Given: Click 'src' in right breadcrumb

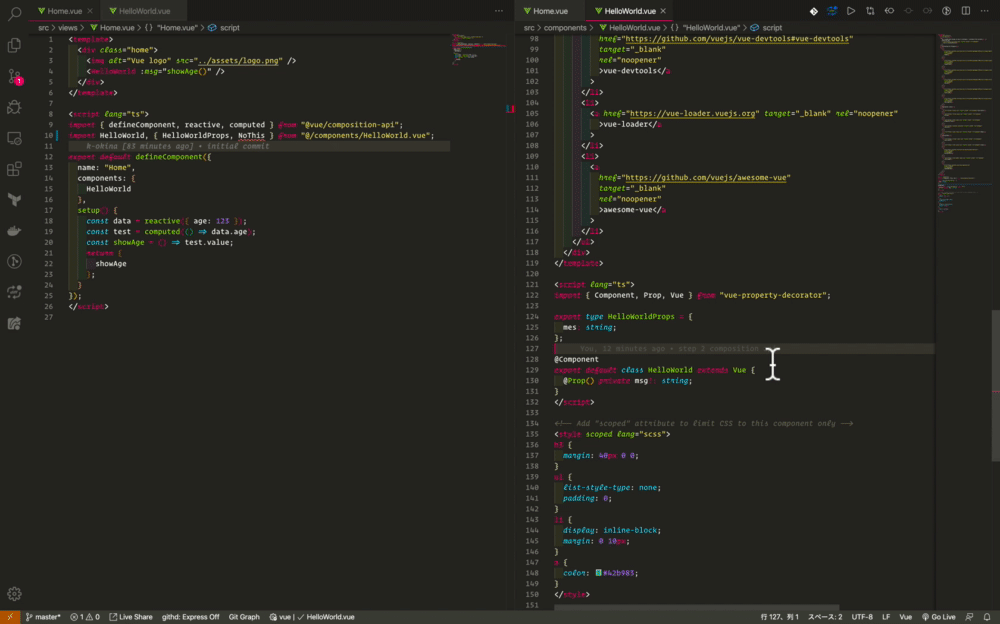Looking at the screenshot, I should 529,28.
